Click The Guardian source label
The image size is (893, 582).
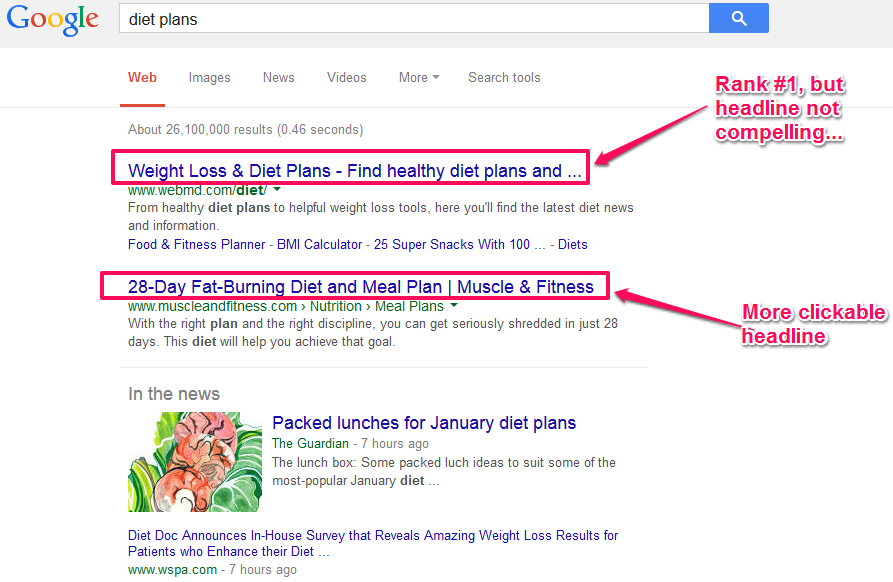click(x=310, y=444)
